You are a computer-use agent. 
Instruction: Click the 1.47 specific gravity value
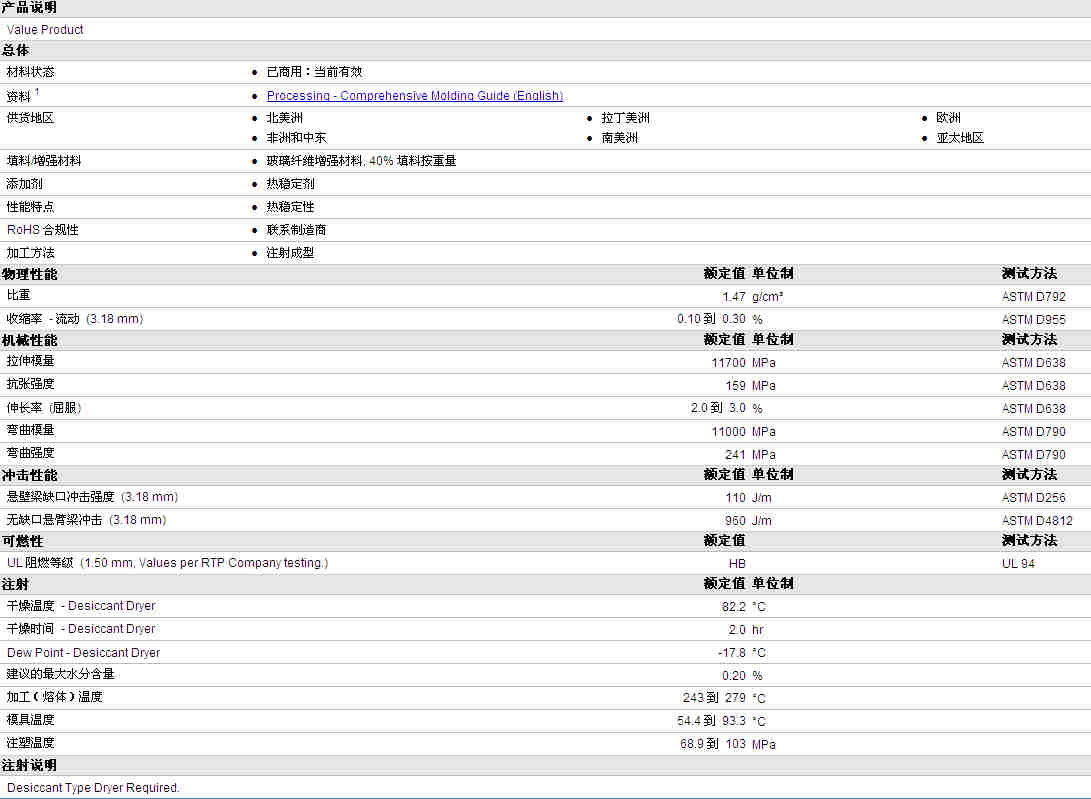point(734,297)
